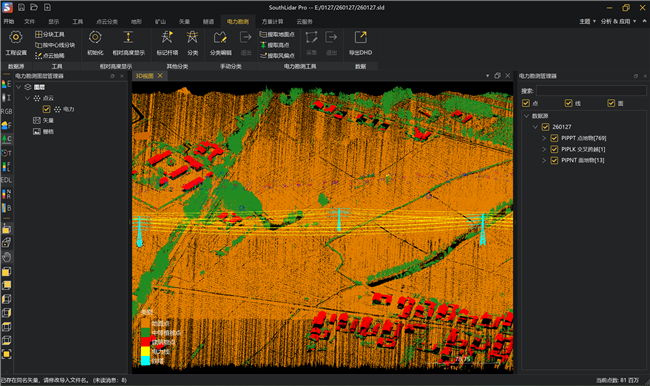Image resolution: width=650 pixels, height=386 pixels.
Task: Switch to RGB color display mode
Action: (x=6, y=111)
